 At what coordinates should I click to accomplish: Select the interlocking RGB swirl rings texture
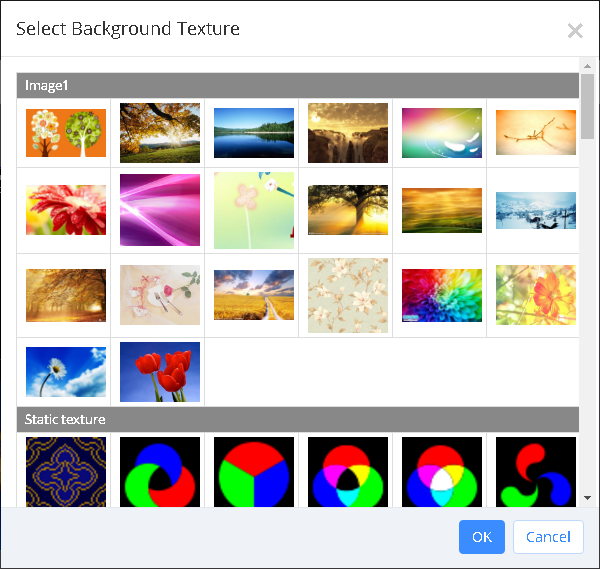tap(160, 472)
